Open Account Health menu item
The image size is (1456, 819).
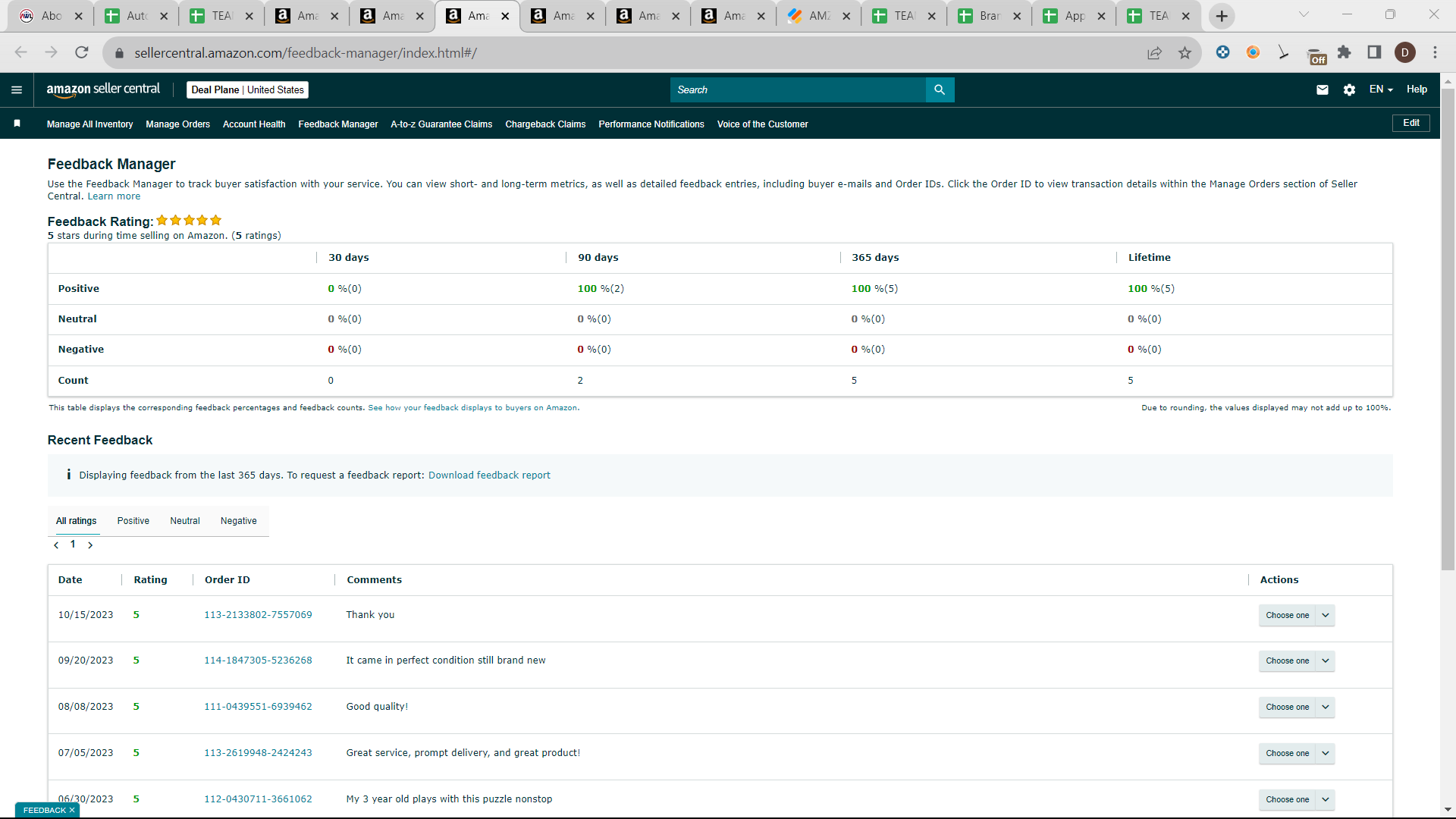(x=254, y=124)
